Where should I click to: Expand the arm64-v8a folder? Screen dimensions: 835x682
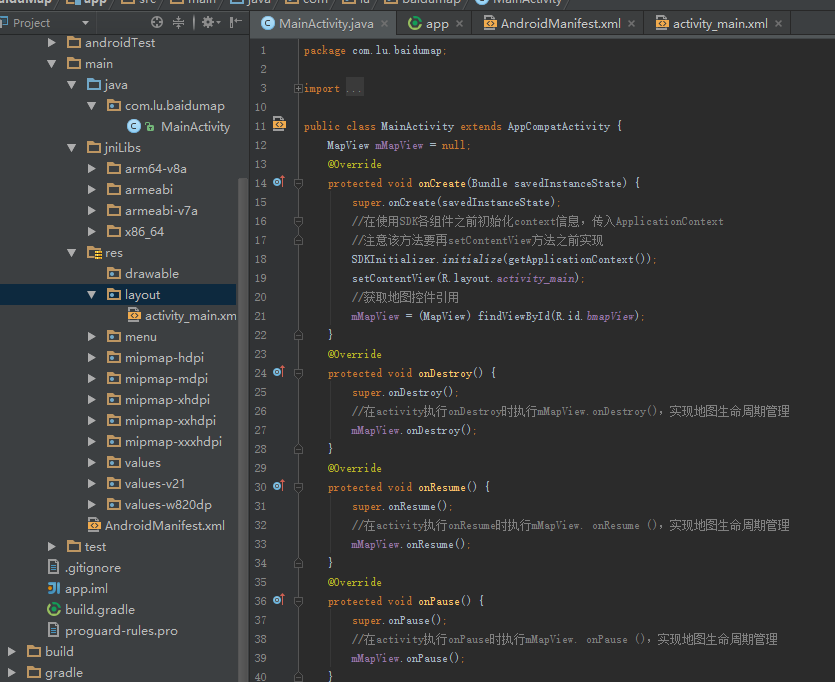pos(92,169)
